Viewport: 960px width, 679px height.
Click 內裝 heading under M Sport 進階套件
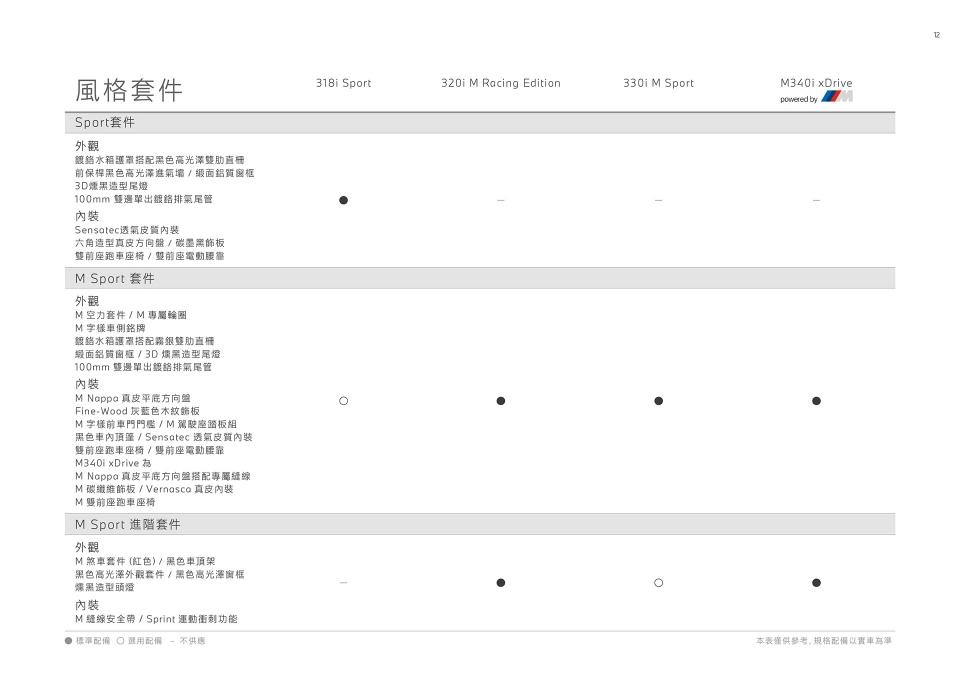[x=87, y=606]
